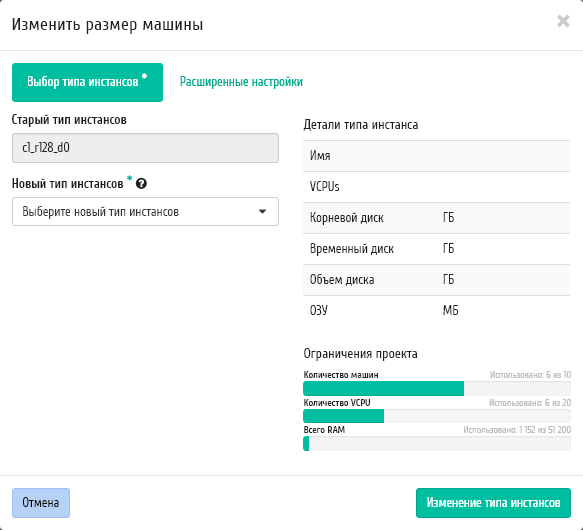Switch to Расширенные настройки tab

click(241, 82)
